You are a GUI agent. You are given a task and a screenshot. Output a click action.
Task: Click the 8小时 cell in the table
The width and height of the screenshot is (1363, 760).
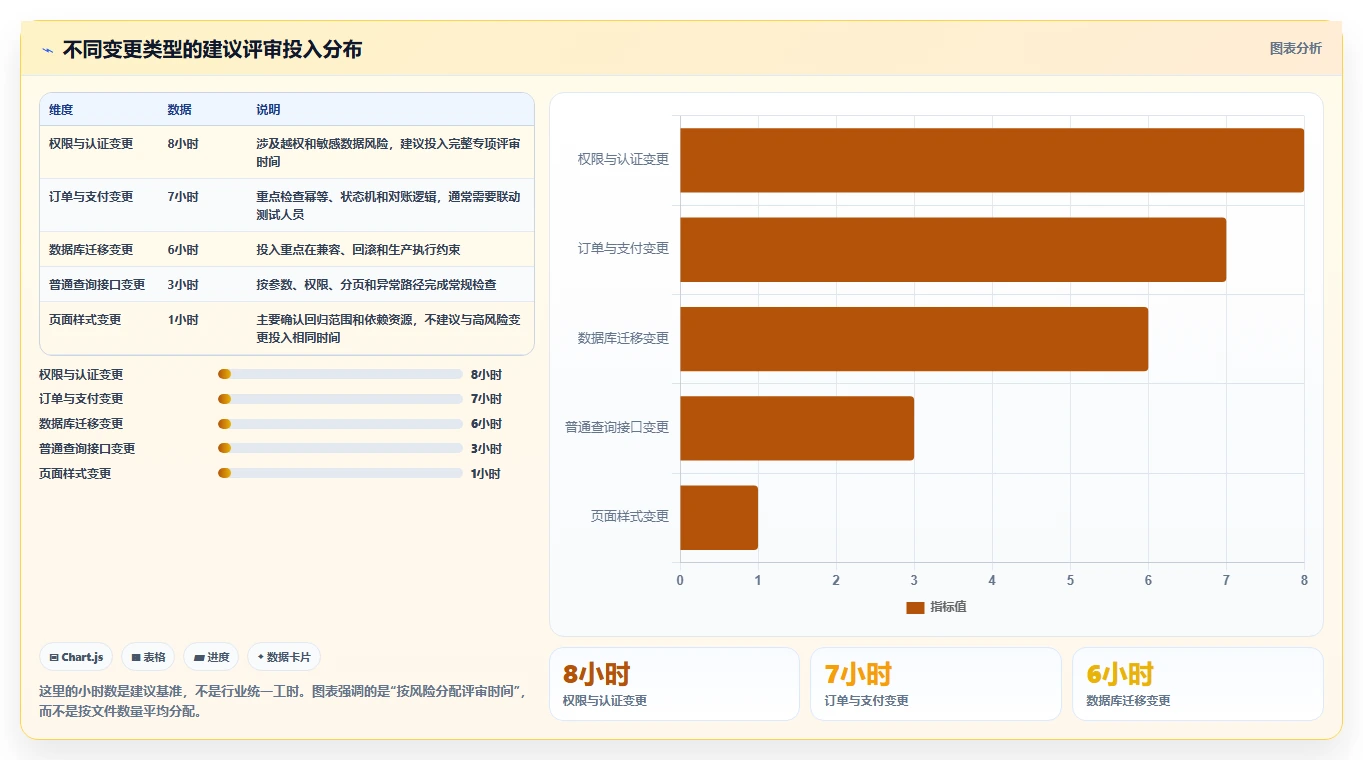[x=183, y=144]
